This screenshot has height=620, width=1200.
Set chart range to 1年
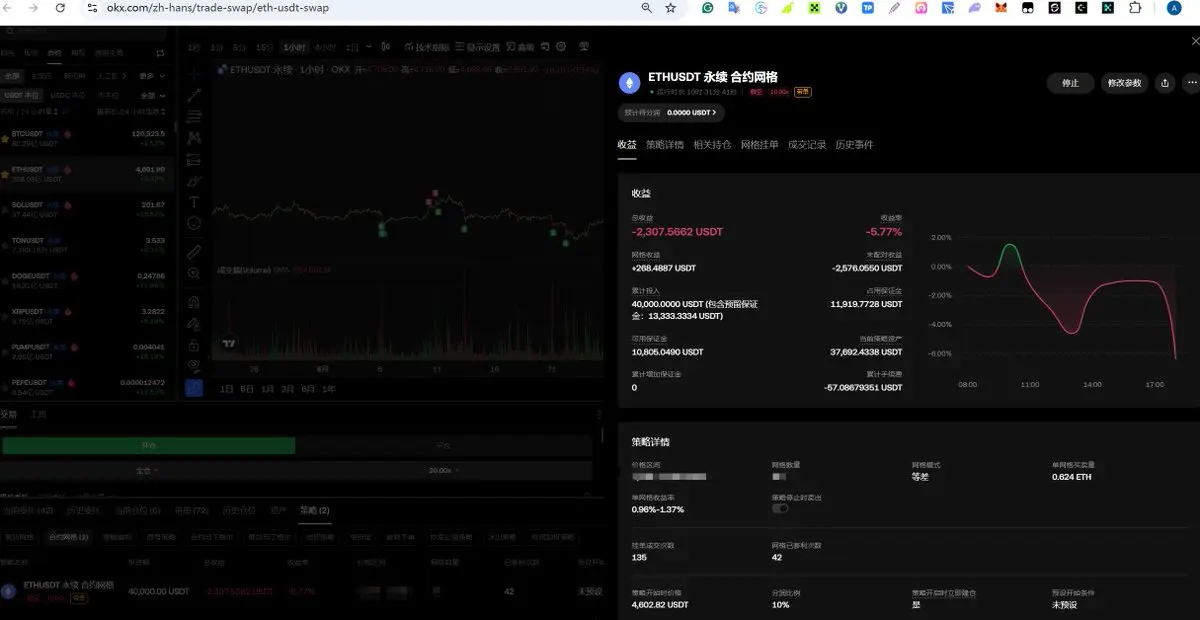click(329, 389)
